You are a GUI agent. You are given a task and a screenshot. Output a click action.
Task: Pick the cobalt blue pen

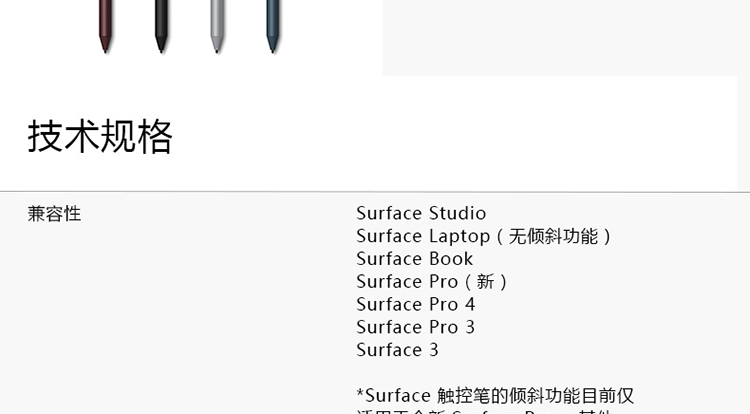coord(272,26)
